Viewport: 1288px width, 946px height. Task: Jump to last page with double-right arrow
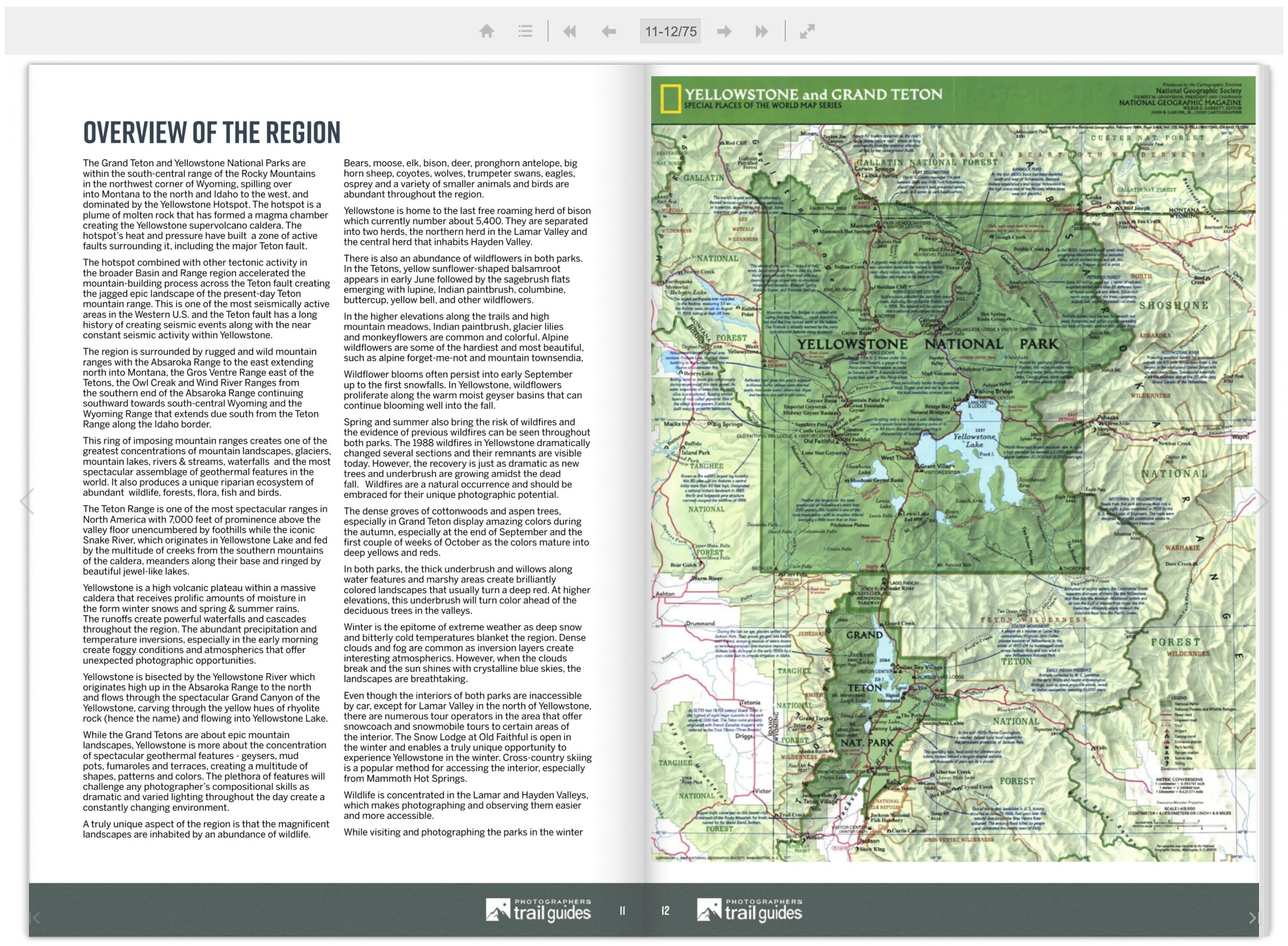tap(761, 31)
